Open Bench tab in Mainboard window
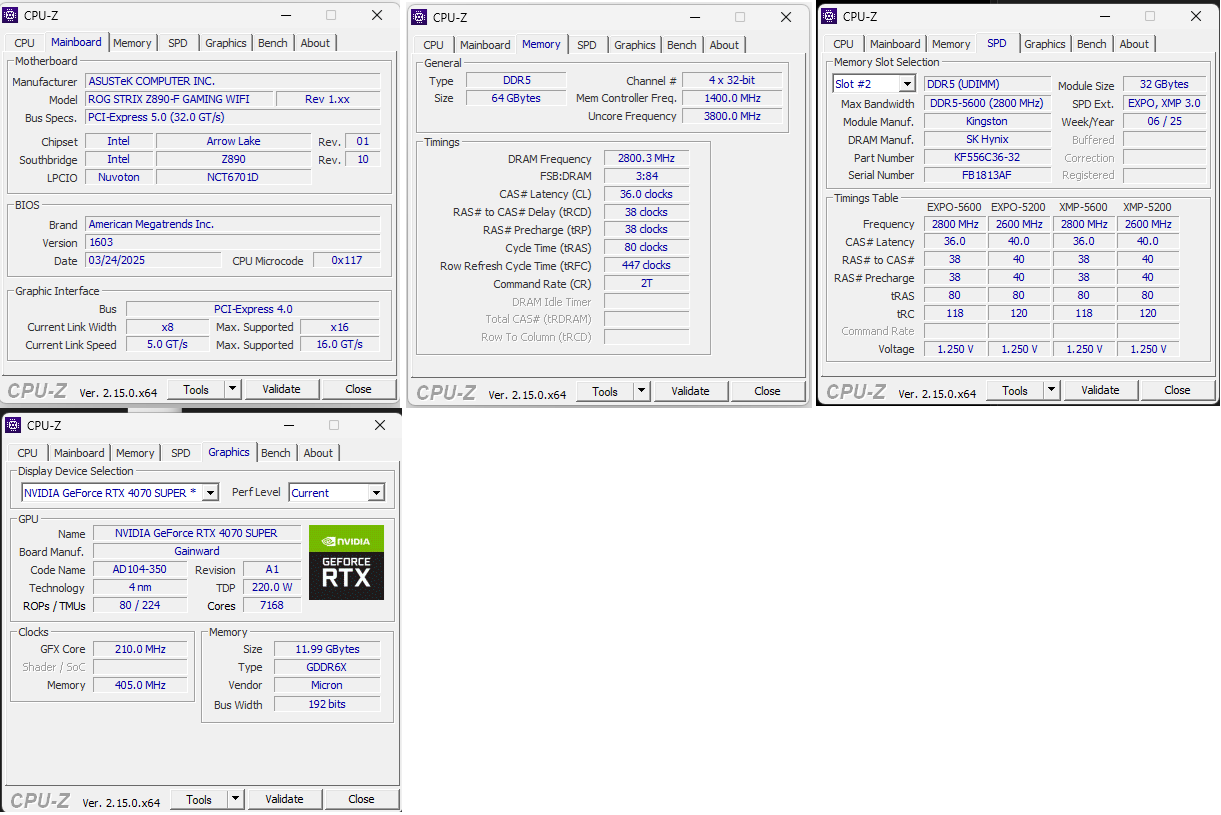1221x815 pixels. pos(273,43)
